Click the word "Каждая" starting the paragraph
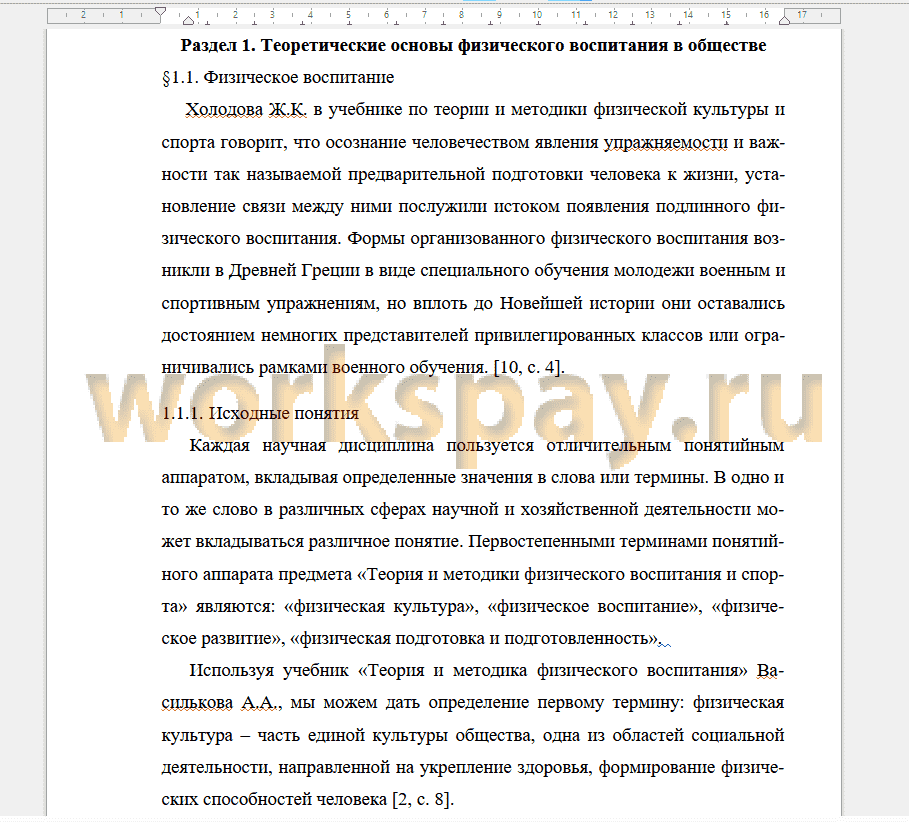Image resolution: width=909 pixels, height=822 pixels. click(x=220, y=445)
